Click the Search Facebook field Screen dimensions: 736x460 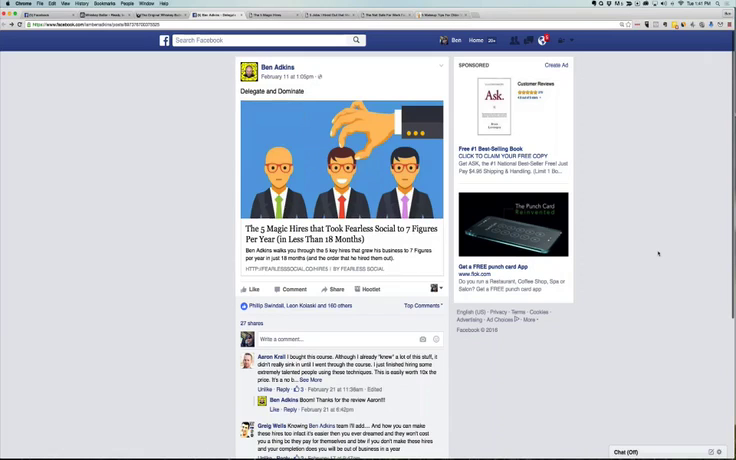[x=261, y=40]
